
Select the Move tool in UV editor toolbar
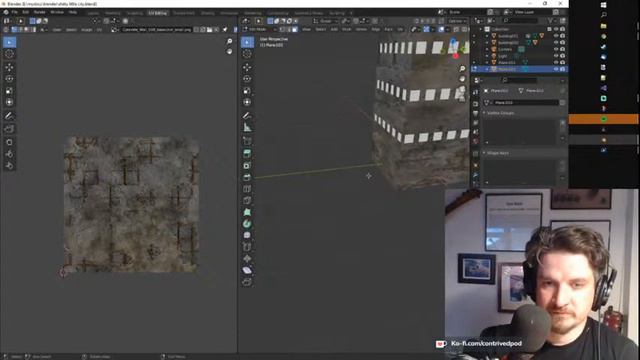pos(9,67)
